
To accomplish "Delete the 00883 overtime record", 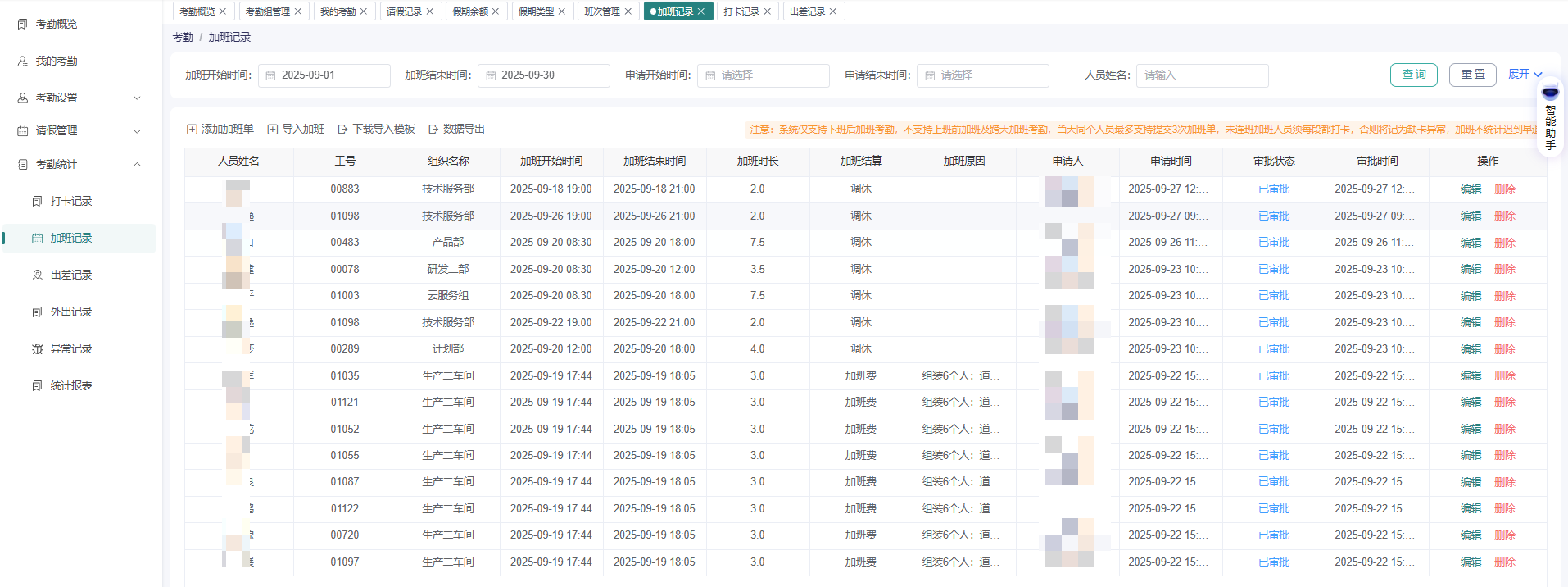I will coord(1505,189).
